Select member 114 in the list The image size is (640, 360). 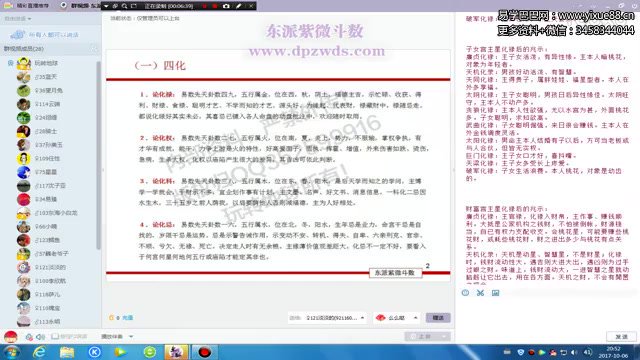click(x=49, y=104)
